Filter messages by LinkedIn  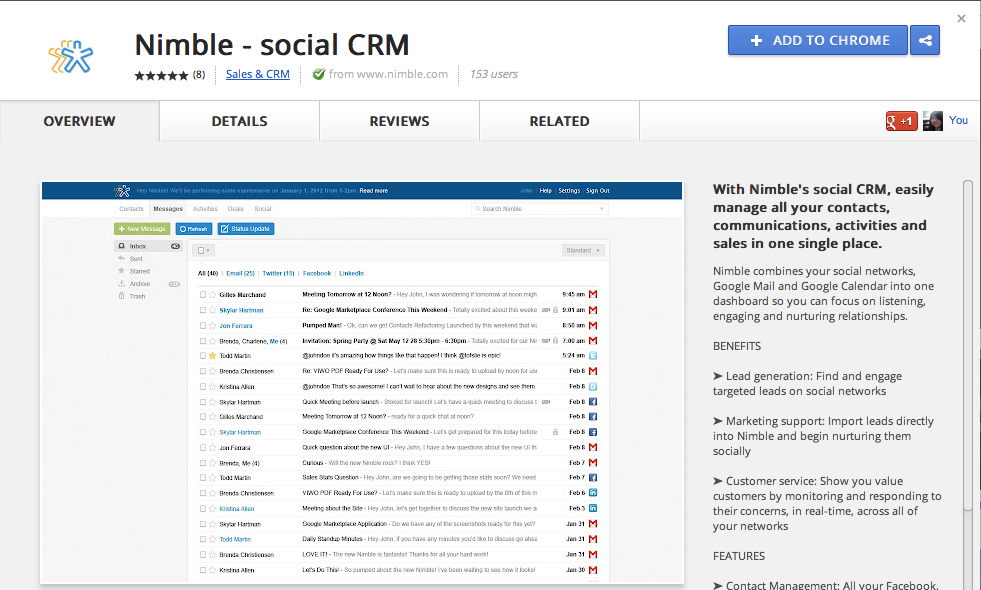coord(352,273)
